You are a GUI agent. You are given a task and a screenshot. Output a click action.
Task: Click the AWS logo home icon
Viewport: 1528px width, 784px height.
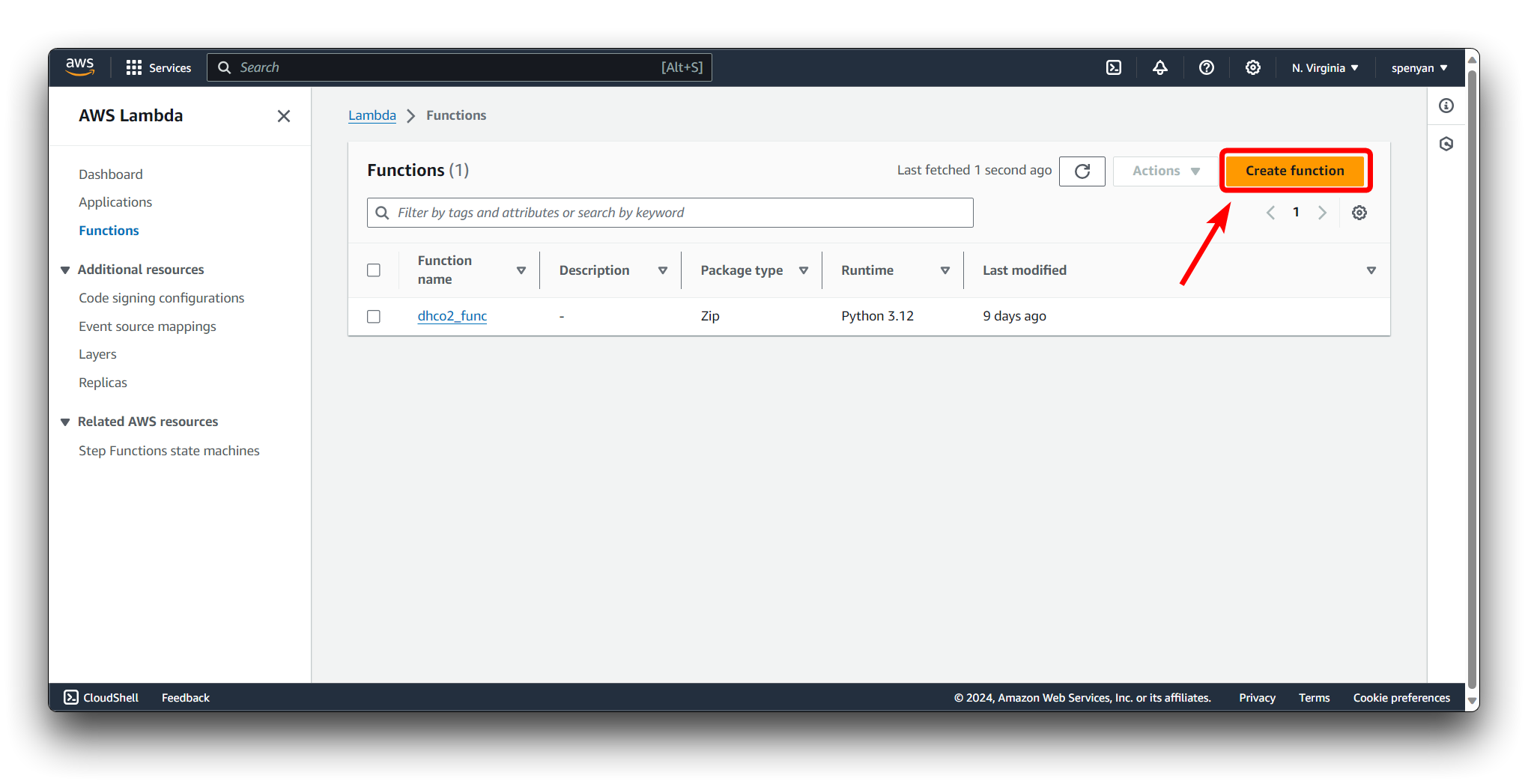(79, 67)
